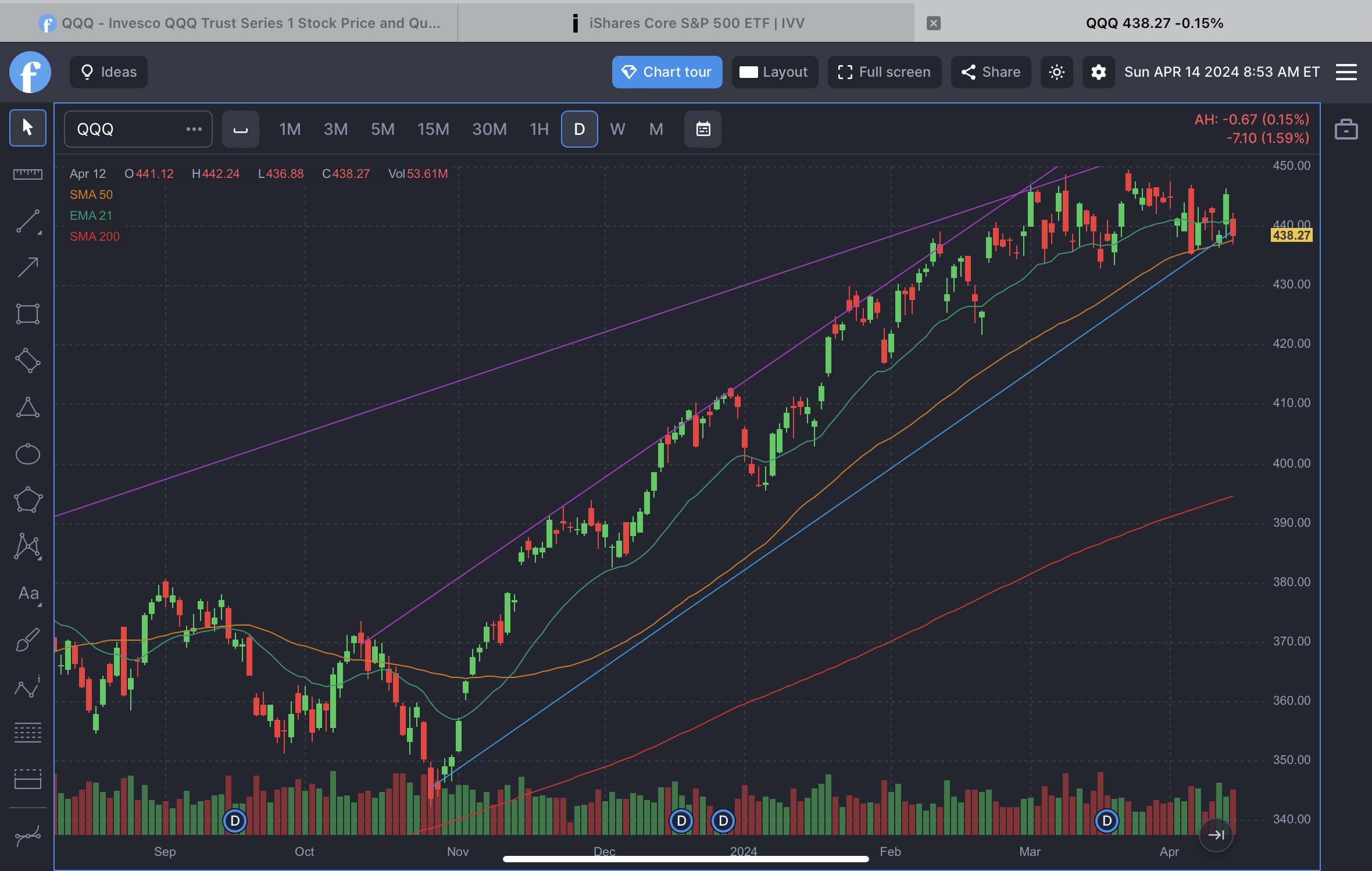The width and height of the screenshot is (1372, 871).
Task: Switch to 30M timeframe
Action: 490,129
